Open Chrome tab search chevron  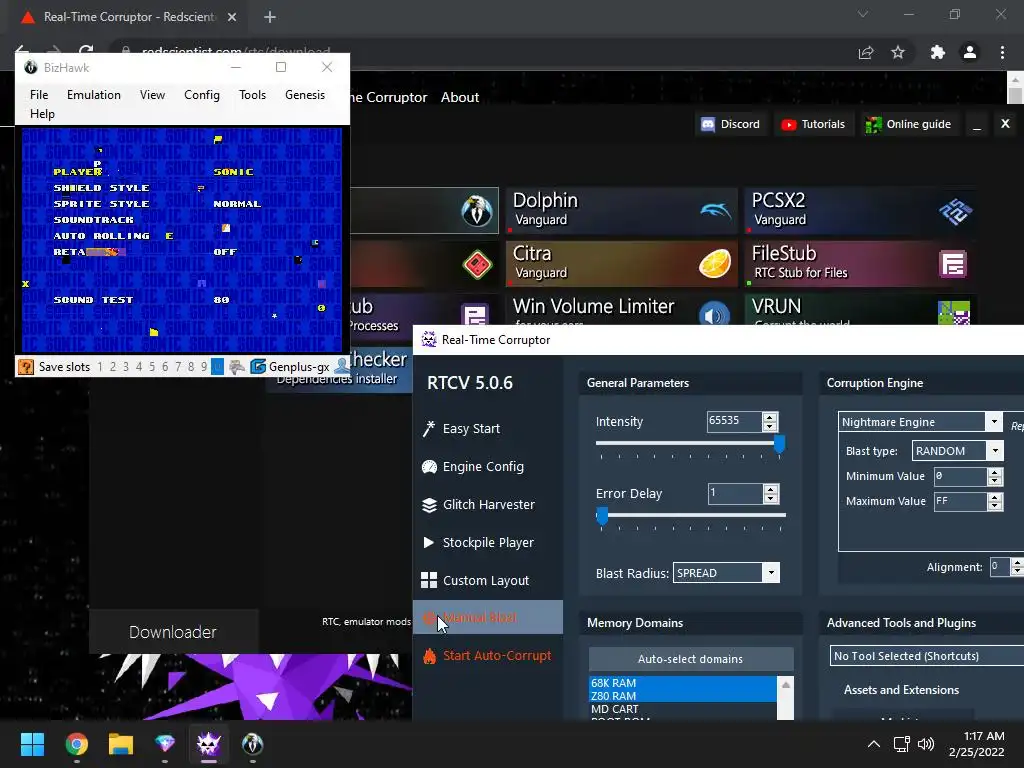[863, 14]
